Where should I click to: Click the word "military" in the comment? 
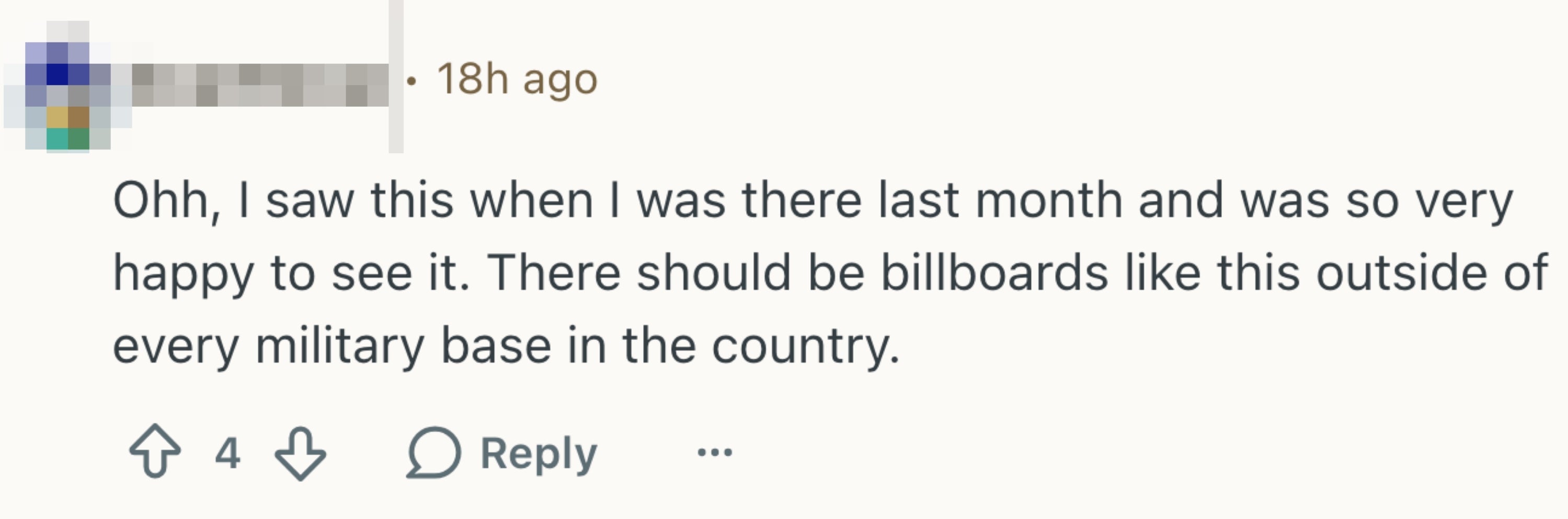(x=339, y=345)
